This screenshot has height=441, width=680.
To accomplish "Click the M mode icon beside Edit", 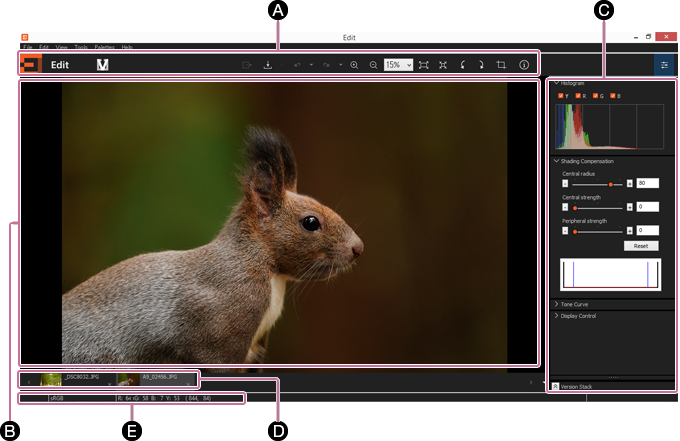I will 102,65.
